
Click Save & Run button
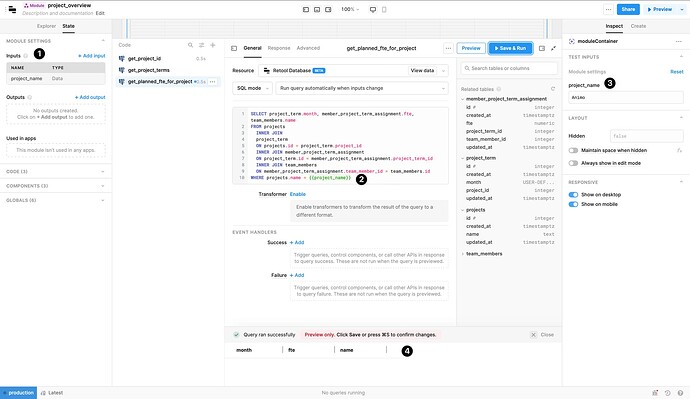[510, 48]
